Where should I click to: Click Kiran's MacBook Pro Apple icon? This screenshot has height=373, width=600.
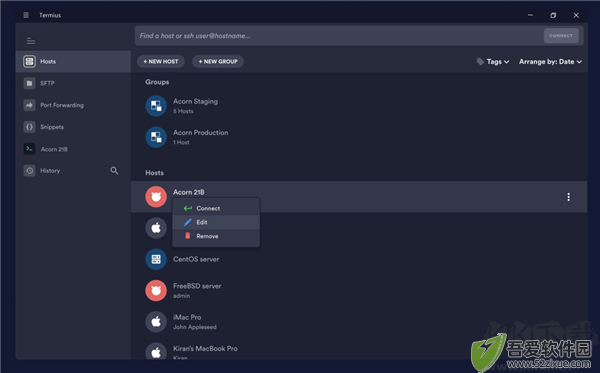click(x=156, y=351)
